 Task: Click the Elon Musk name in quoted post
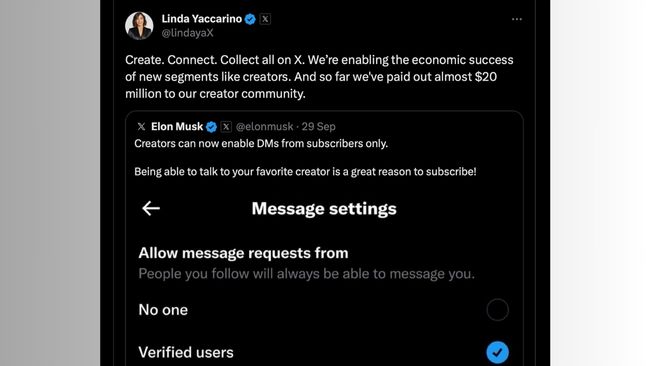click(177, 126)
